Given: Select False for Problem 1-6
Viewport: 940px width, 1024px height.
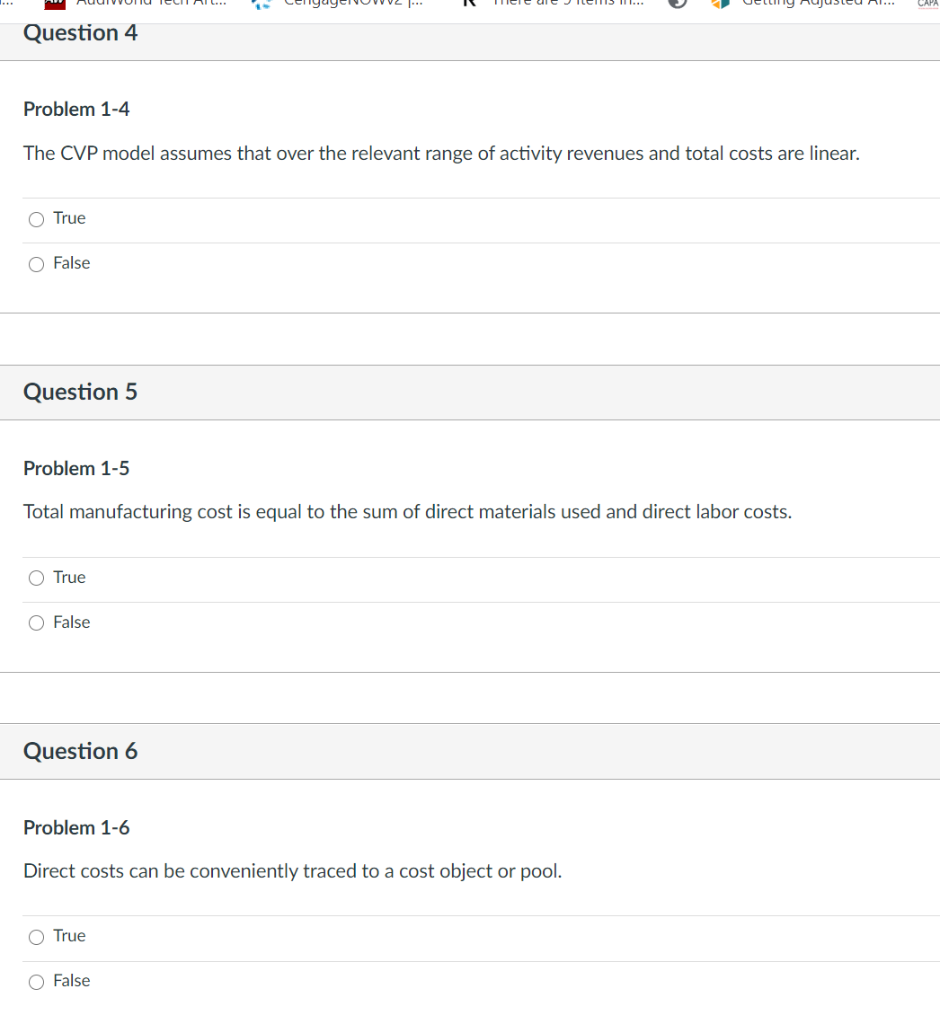Looking at the screenshot, I should click(35, 981).
